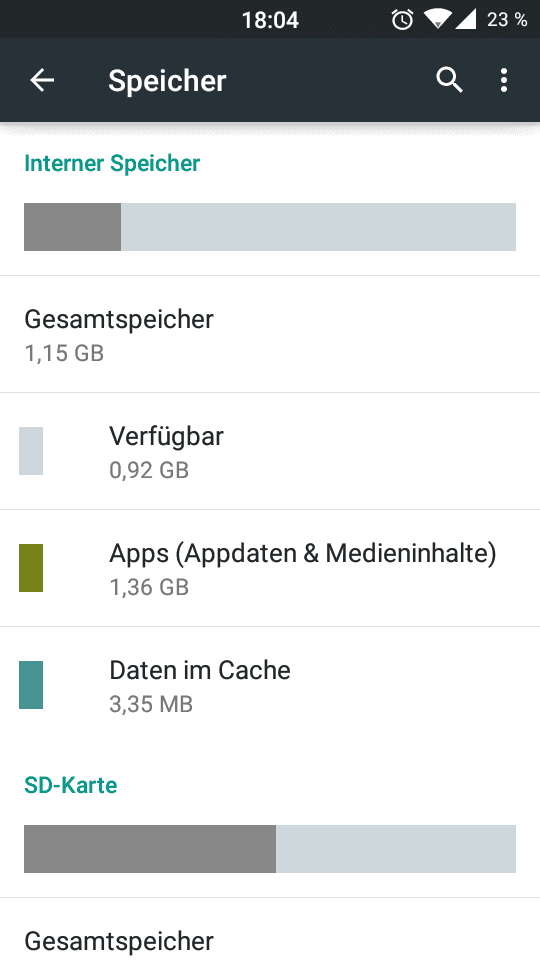Select the light gray Verfügbar color swatch

tap(31, 451)
